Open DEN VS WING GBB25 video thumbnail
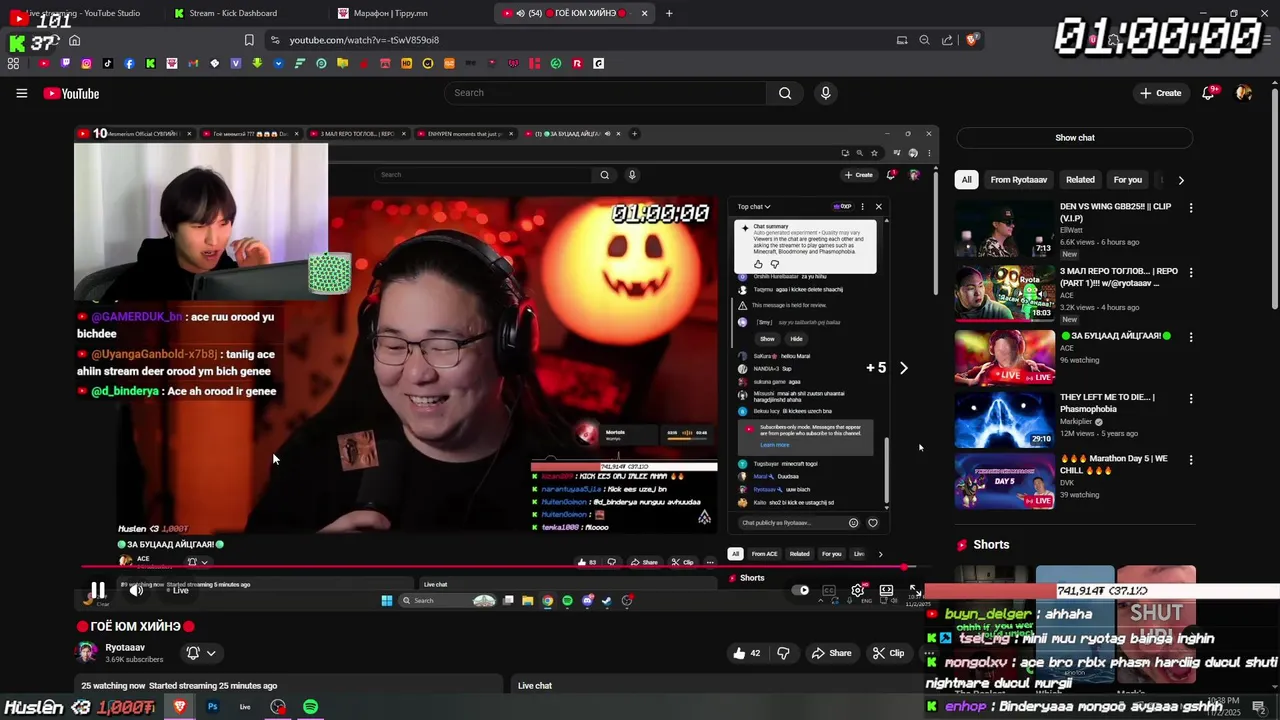 [x=1005, y=229]
